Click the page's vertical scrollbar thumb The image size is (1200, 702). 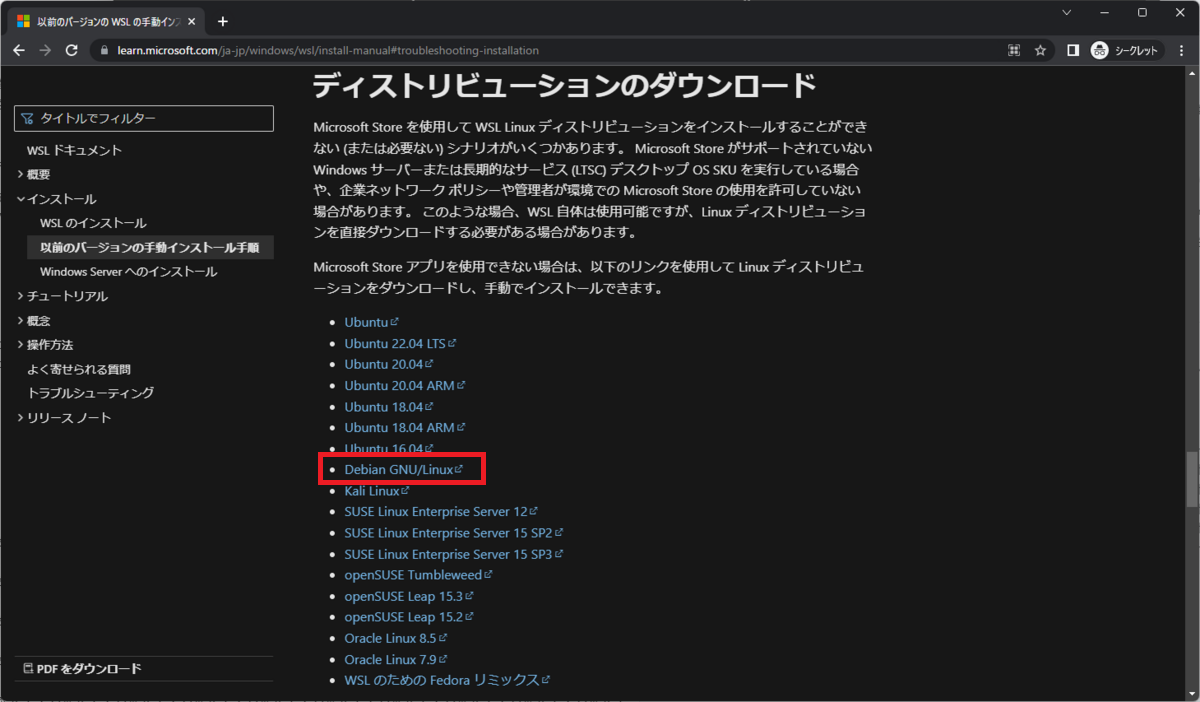(1191, 481)
